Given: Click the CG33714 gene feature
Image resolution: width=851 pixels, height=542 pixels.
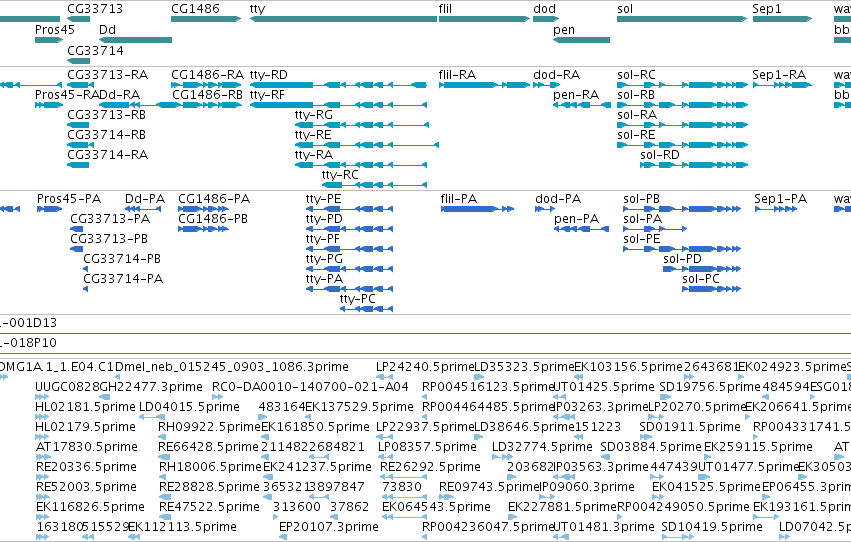Looking at the screenshot, I should (79, 61).
